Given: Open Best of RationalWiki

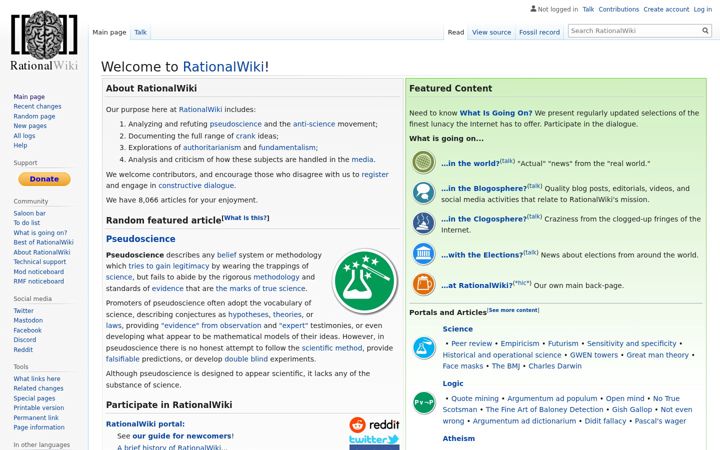Looking at the screenshot, I should click(43, 242).
